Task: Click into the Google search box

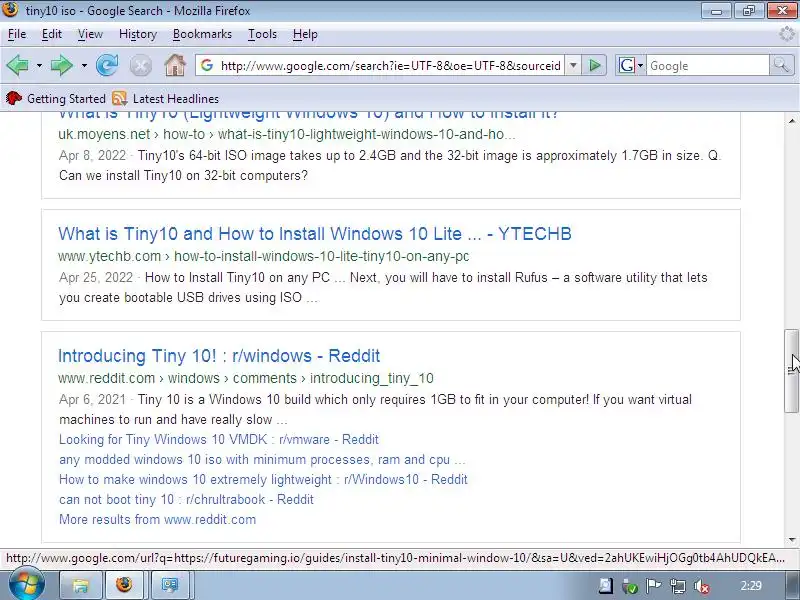Action: coord(708,65)
